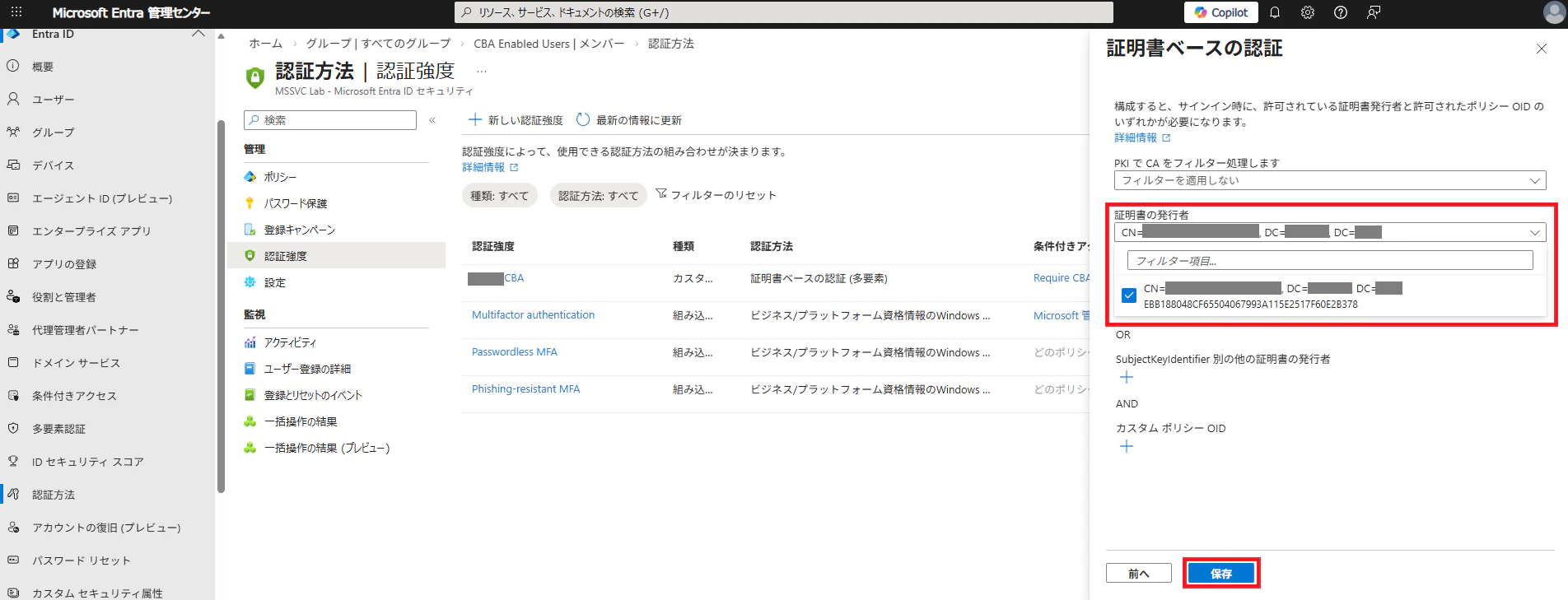Open the help question mark icon

(1341, 12)
